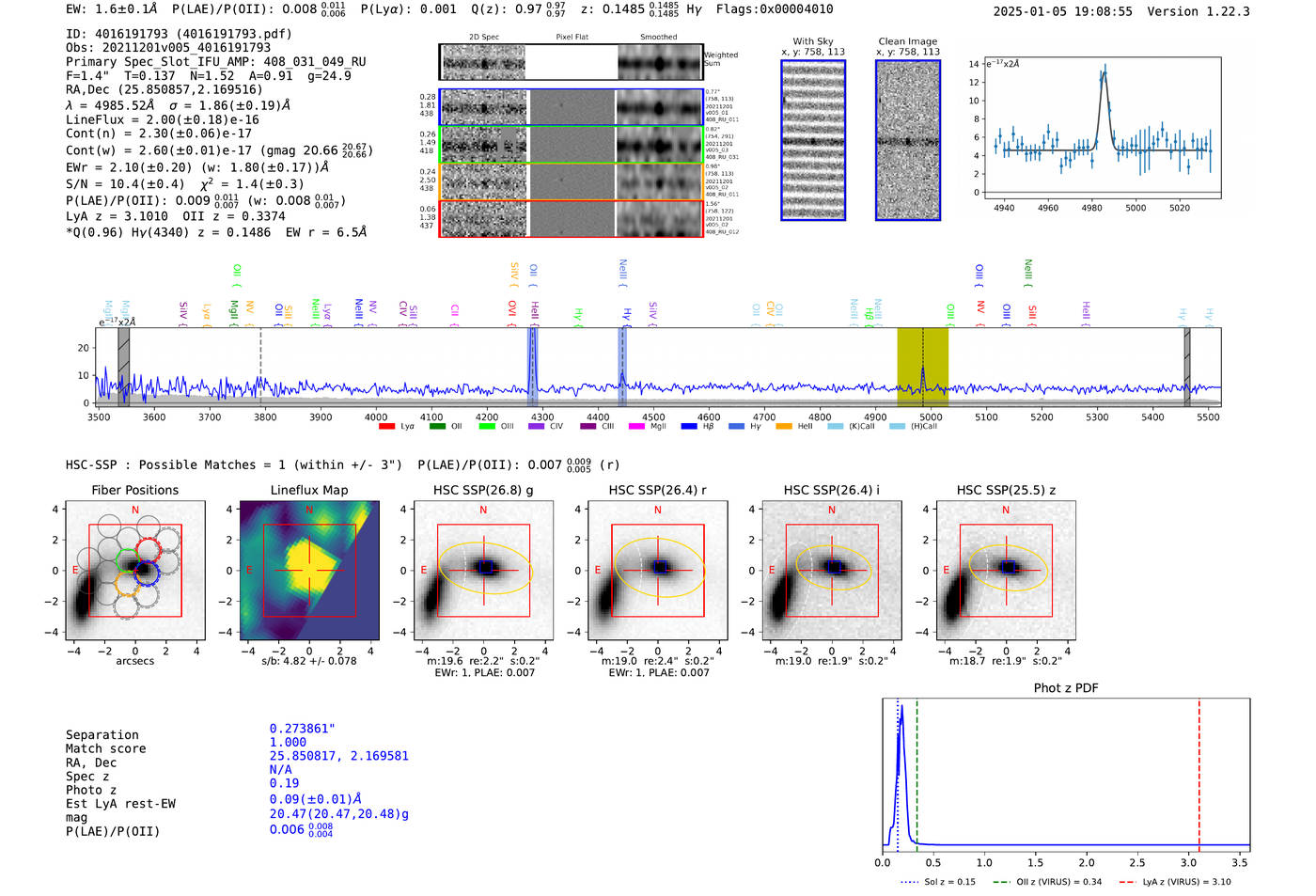Open the Fiber Positions thumbnail

tap(134, 570)
